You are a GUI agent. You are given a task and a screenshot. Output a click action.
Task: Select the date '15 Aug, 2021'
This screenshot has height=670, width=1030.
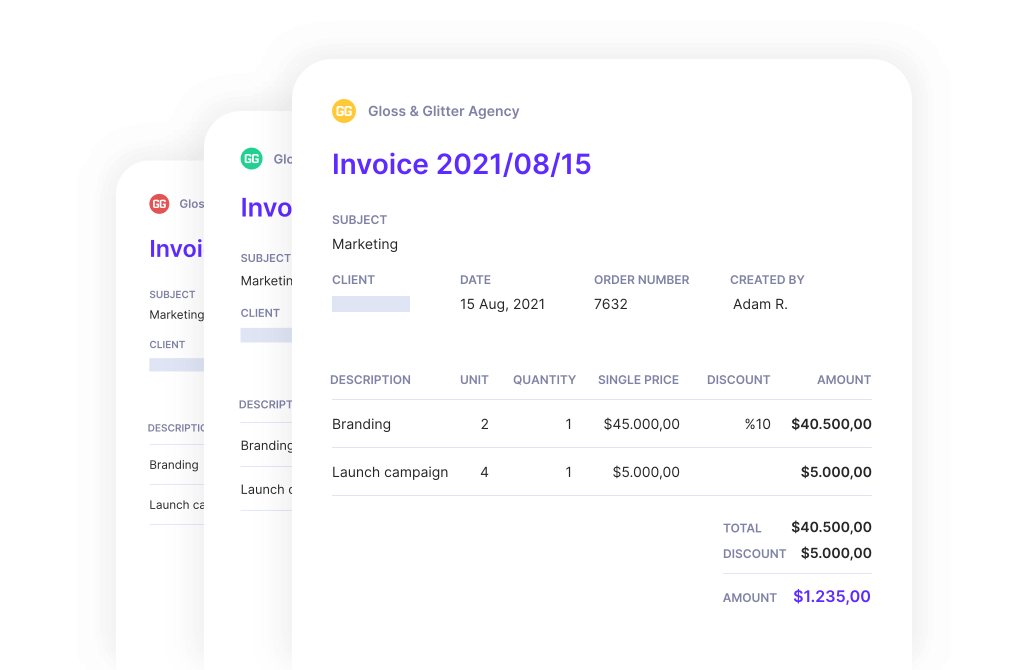503,304
